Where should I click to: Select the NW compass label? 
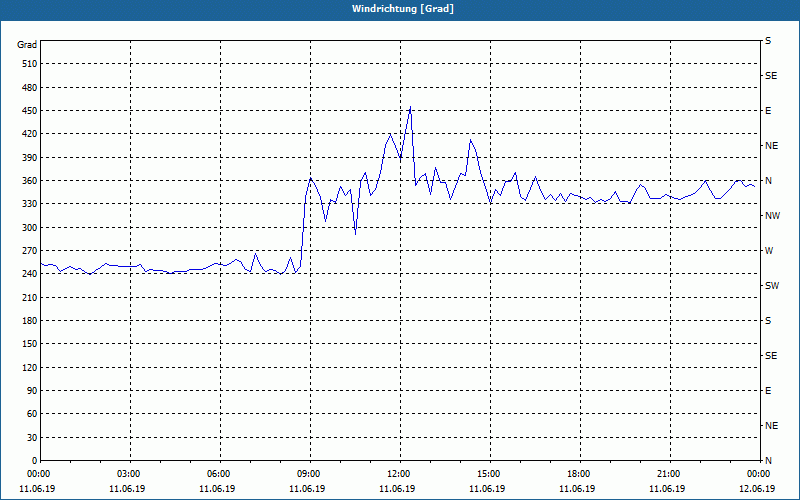click(772, 216)
